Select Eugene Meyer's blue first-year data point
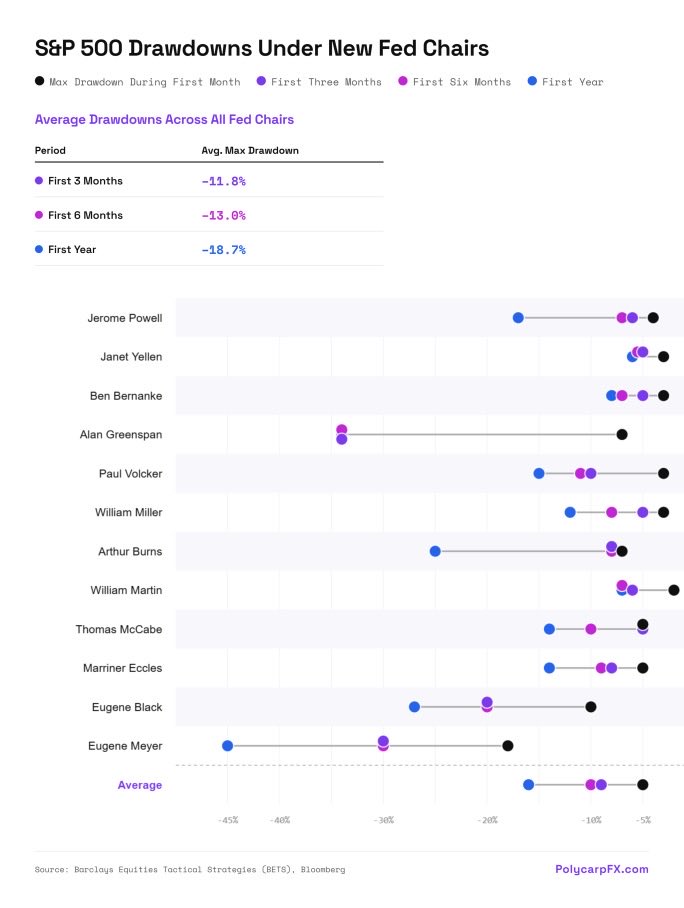The height and width of the screenshot is (908, 684). [227, 746]
